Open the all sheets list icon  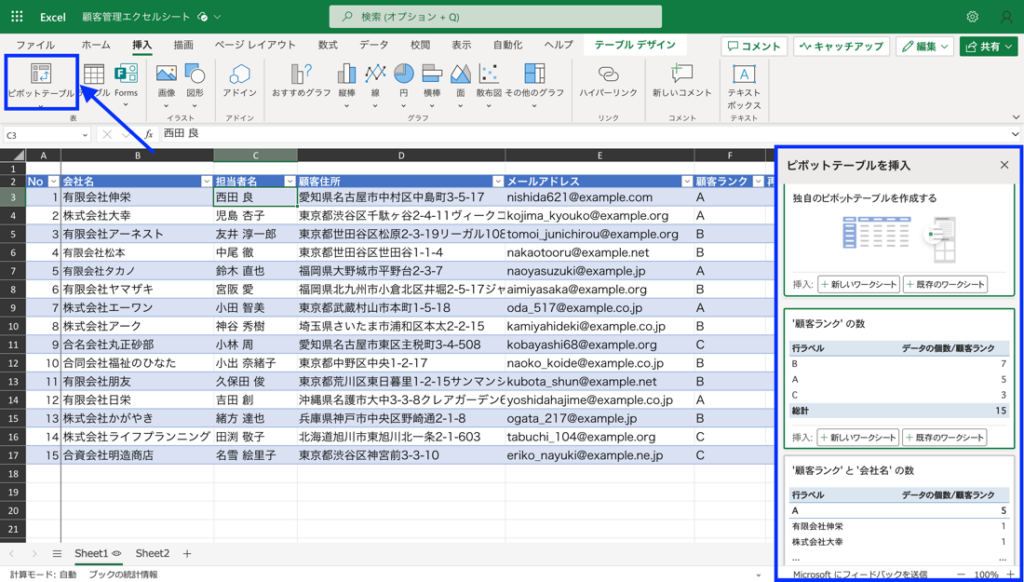57,553
